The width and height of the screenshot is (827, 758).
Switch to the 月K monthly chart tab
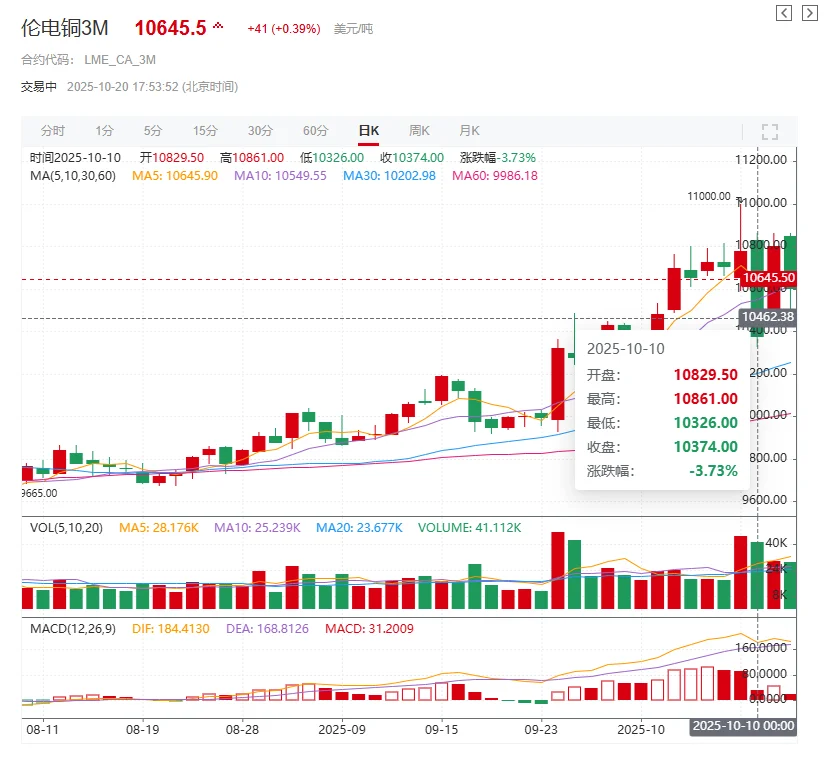[468, 130]
